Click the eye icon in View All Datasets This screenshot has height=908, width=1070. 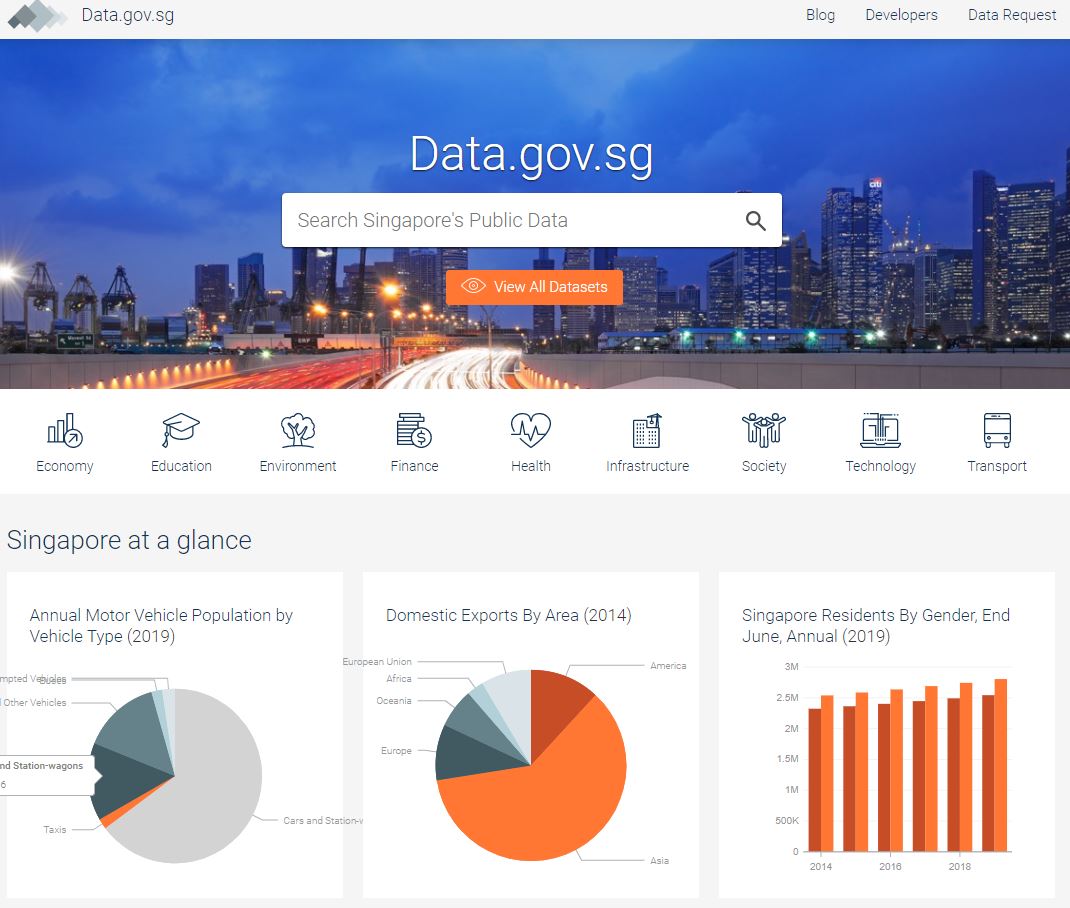[x=473, y=286]
